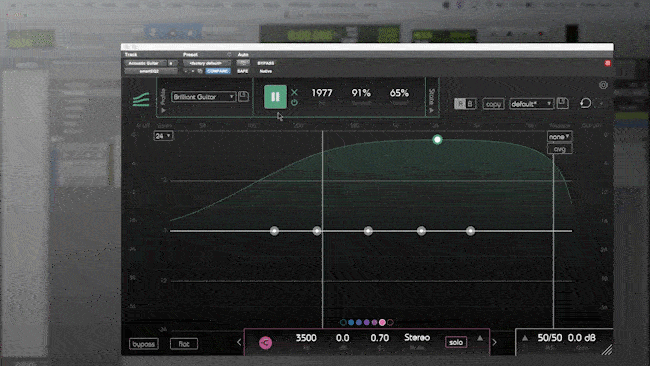Go to next band with right chevron
Viewport: 650px width, 366px height.
coord(495,342)
